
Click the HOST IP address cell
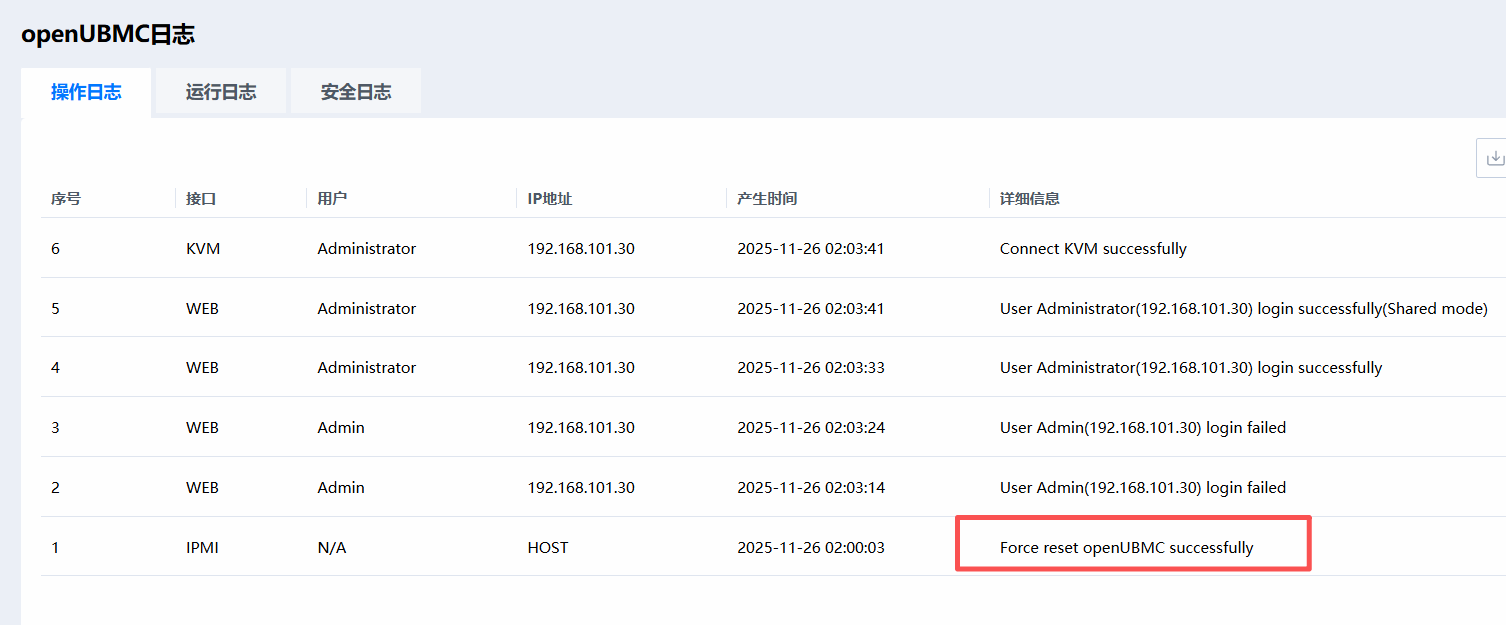click(548, 548)
